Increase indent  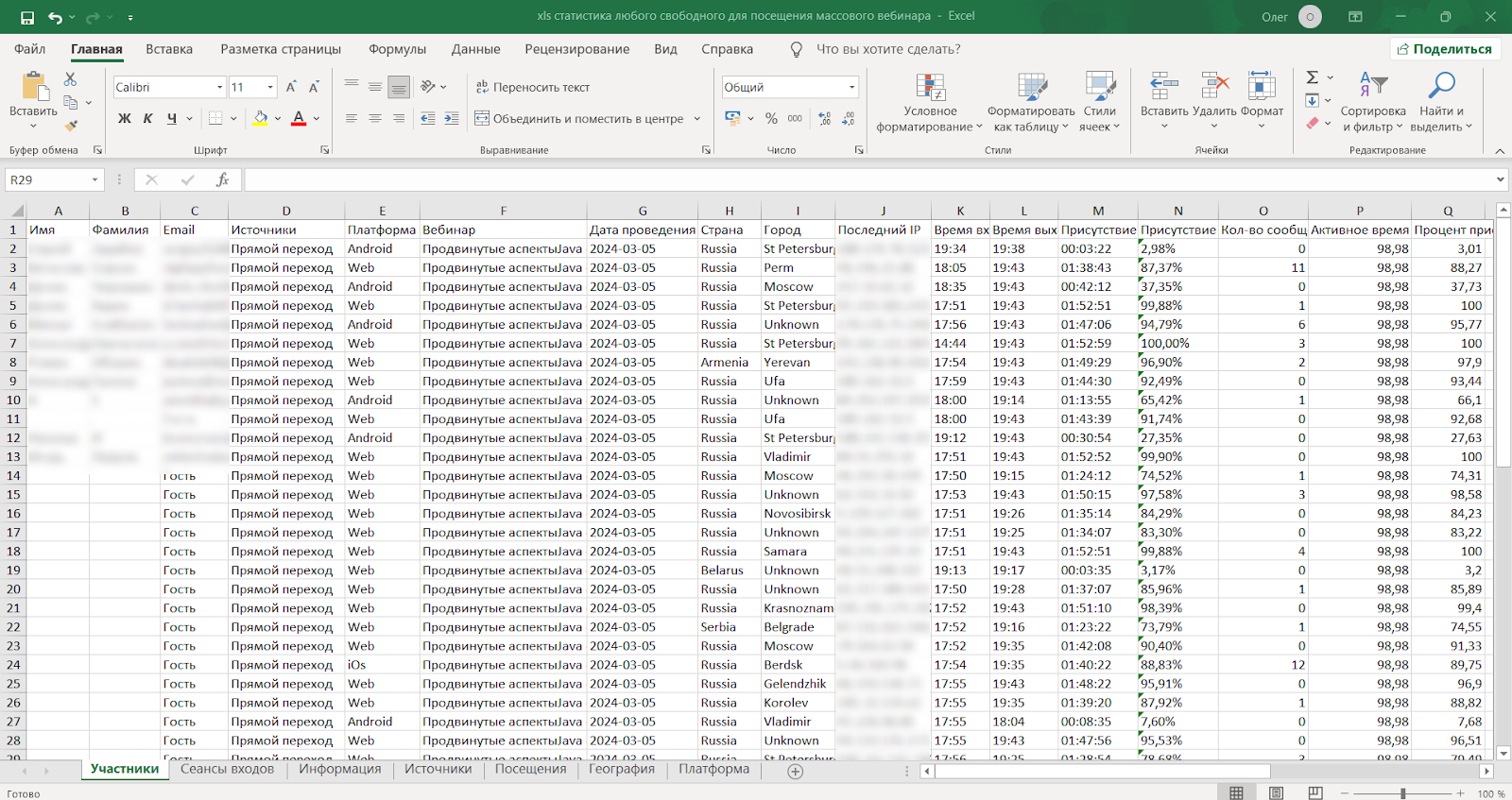452,118
